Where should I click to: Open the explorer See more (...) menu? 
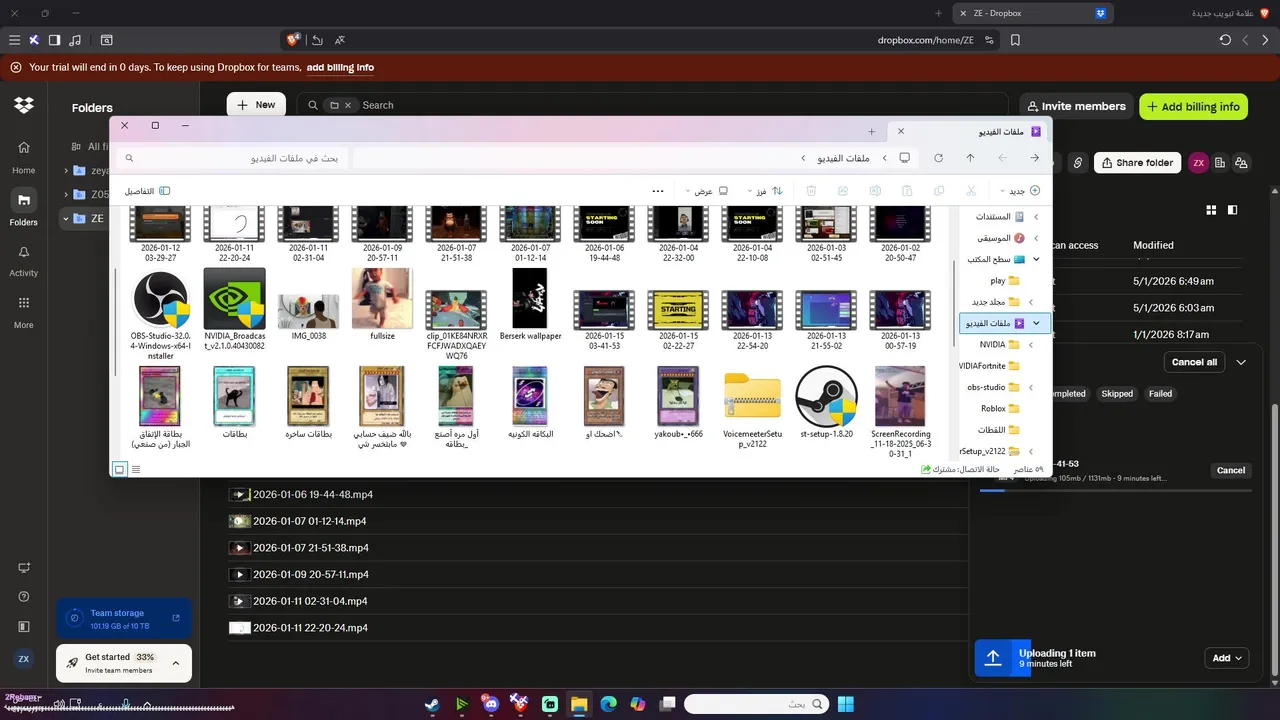(x=658, y=190)
